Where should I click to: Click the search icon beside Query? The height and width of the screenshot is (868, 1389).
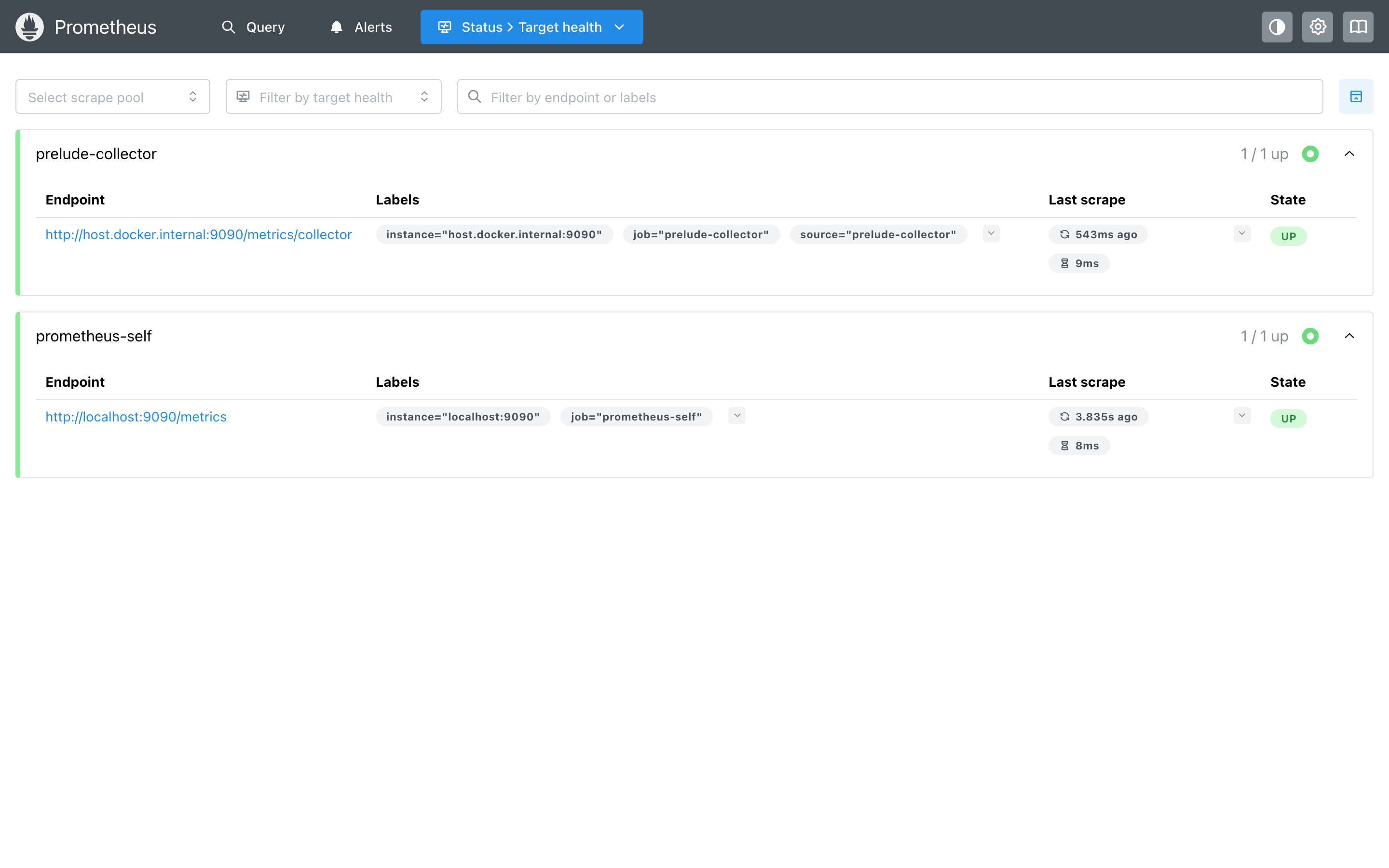tap(228, 27)
